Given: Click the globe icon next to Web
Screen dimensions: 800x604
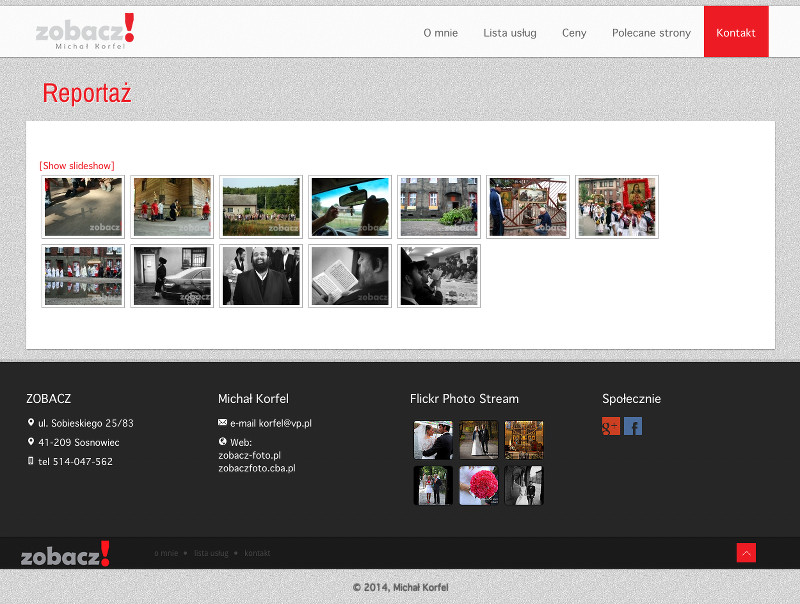Looking at the screenshot, I should point(222,441).
